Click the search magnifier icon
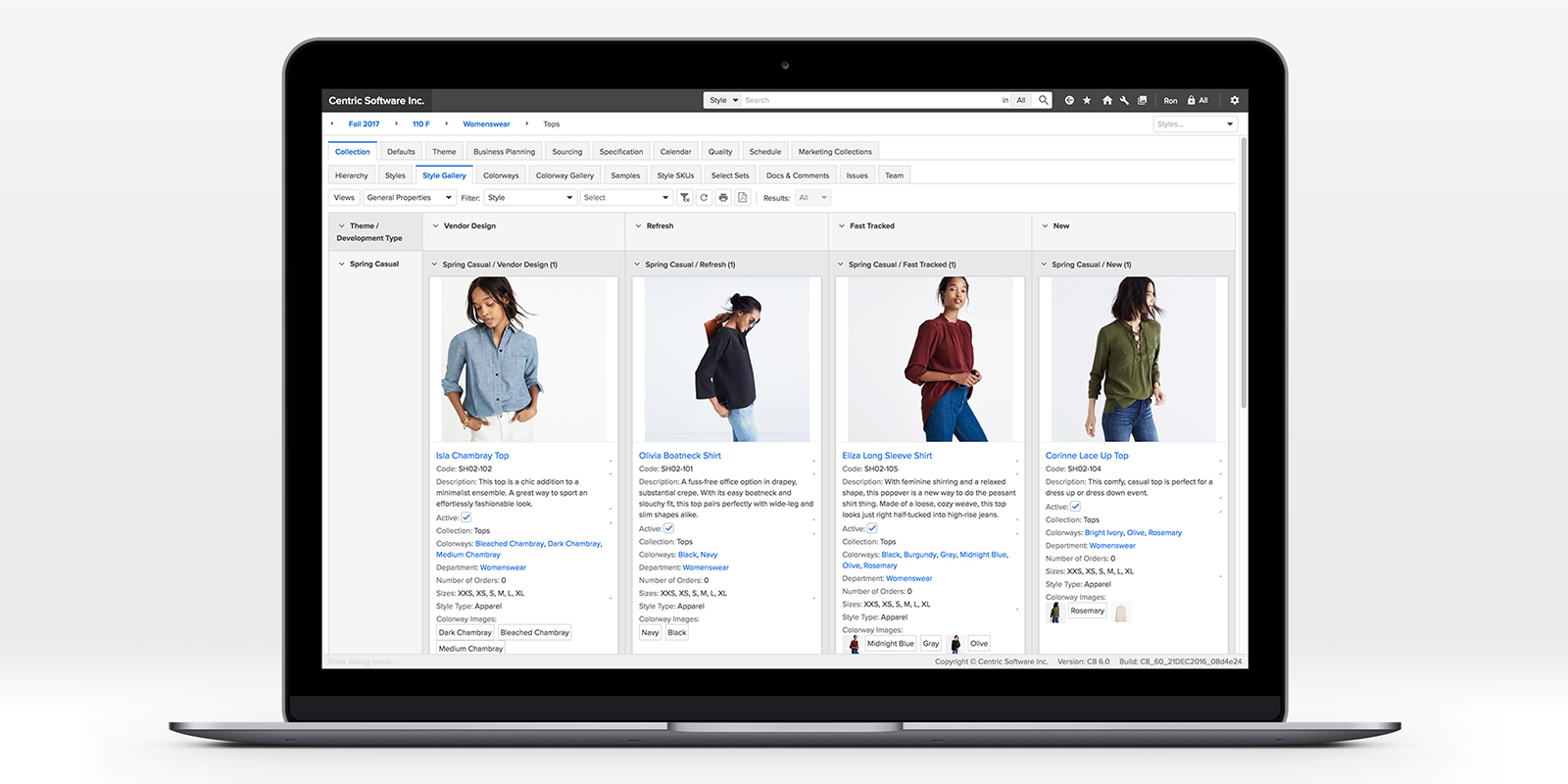Screen dimensions: 1568x784 click(x=1044, y=100)
